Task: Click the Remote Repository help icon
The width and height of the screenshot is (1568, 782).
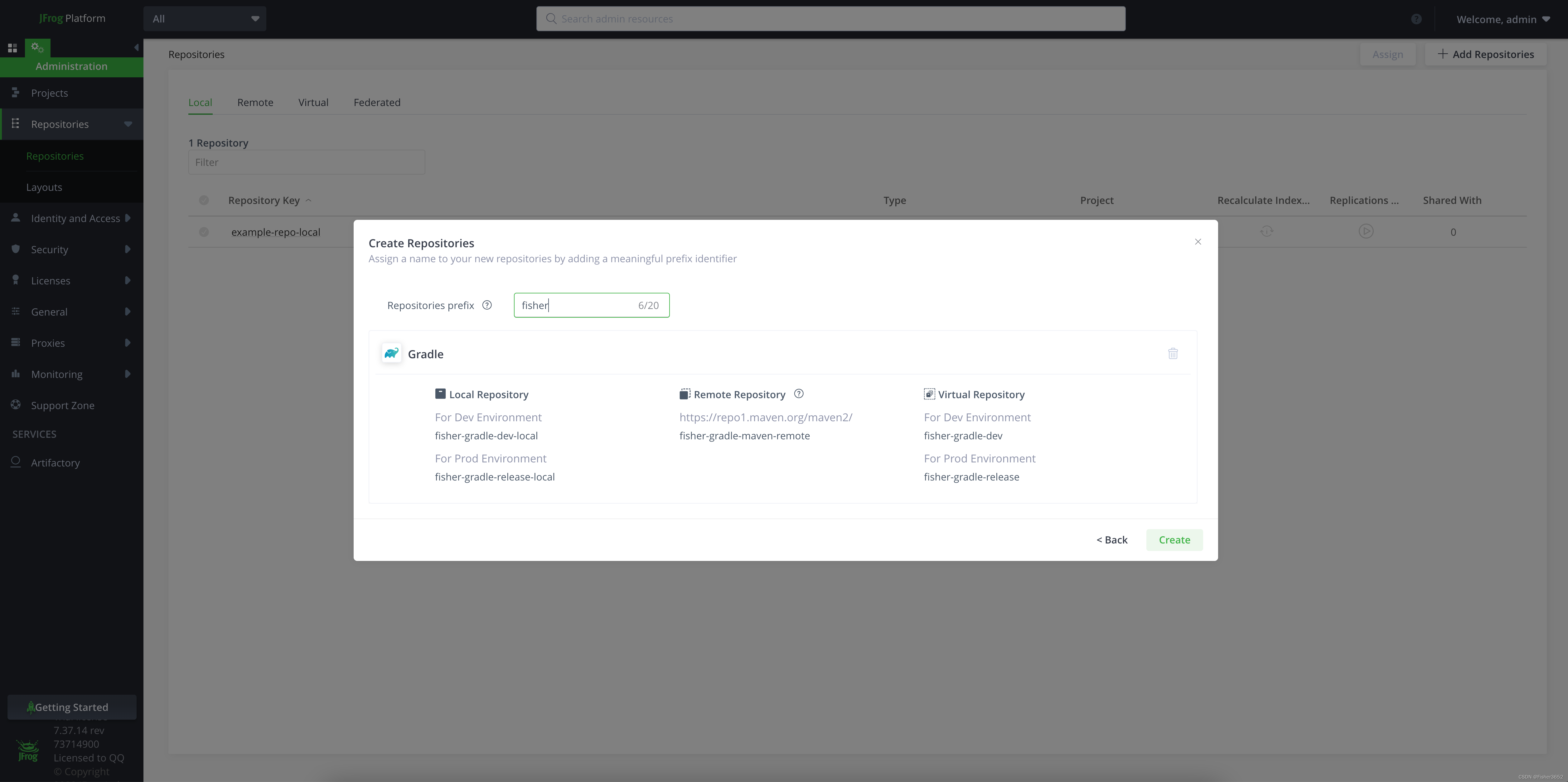Action: (x=799, y=394)
